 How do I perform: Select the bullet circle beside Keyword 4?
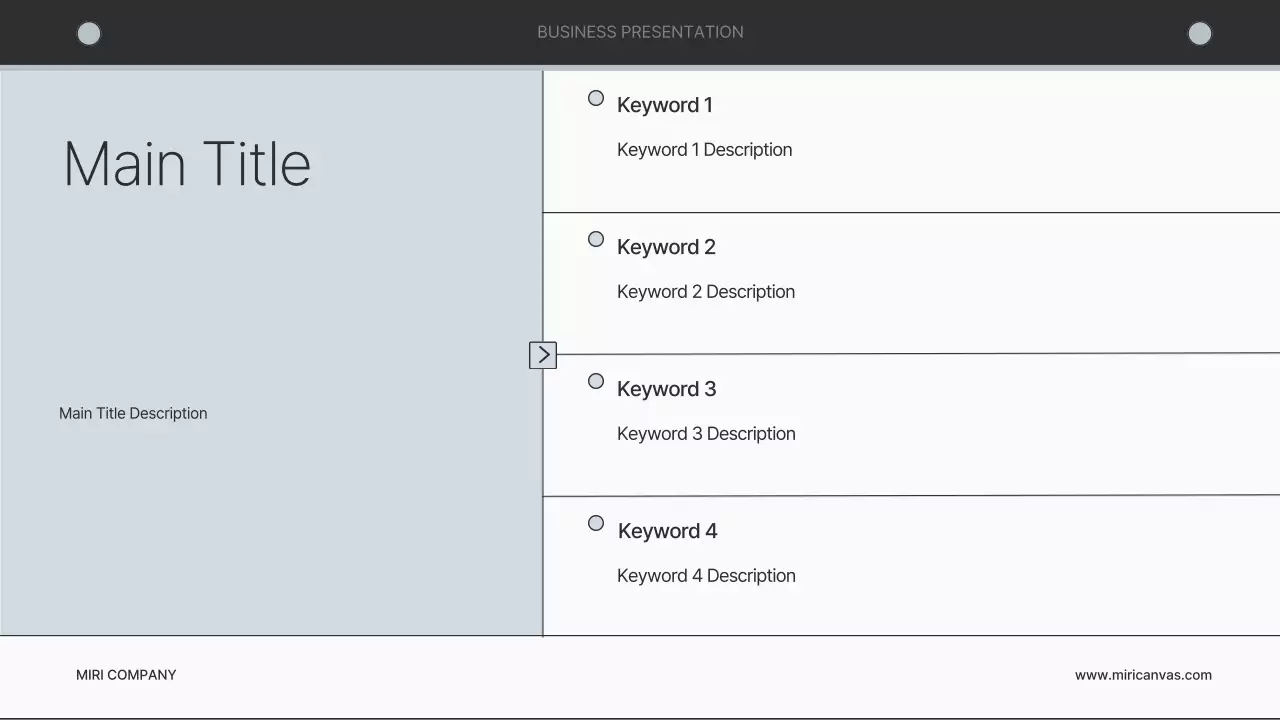[x=596, y=523]
